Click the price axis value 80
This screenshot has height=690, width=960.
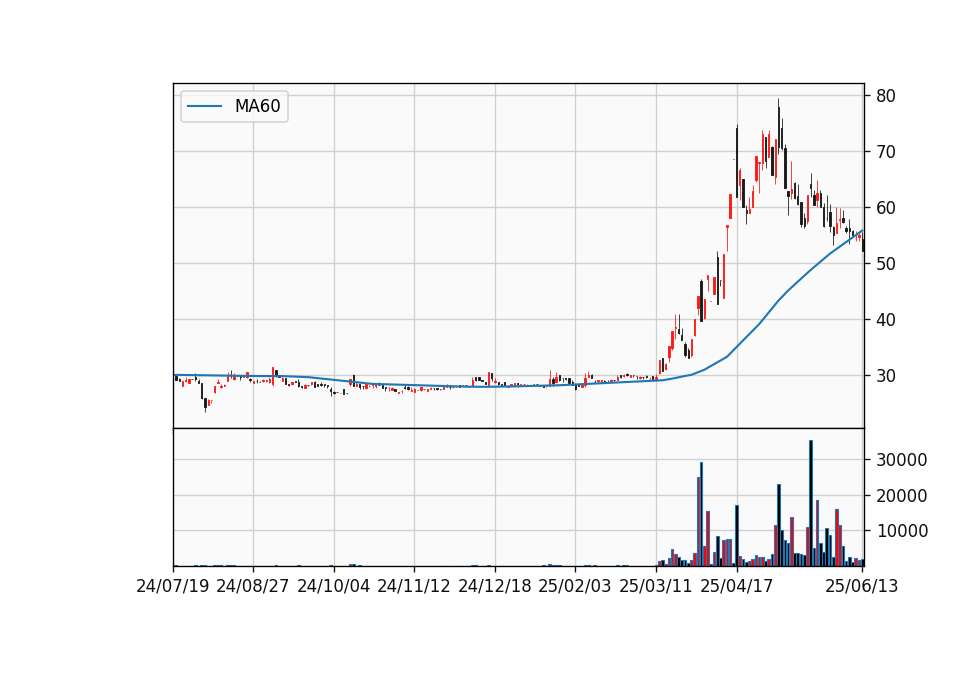pos(885,96)
